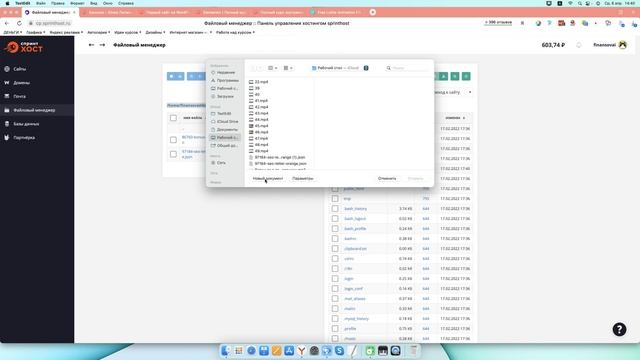640x360 pixels.
Task: Open Сайты in the hosting sidebar
Action: (x=20, y=69)
